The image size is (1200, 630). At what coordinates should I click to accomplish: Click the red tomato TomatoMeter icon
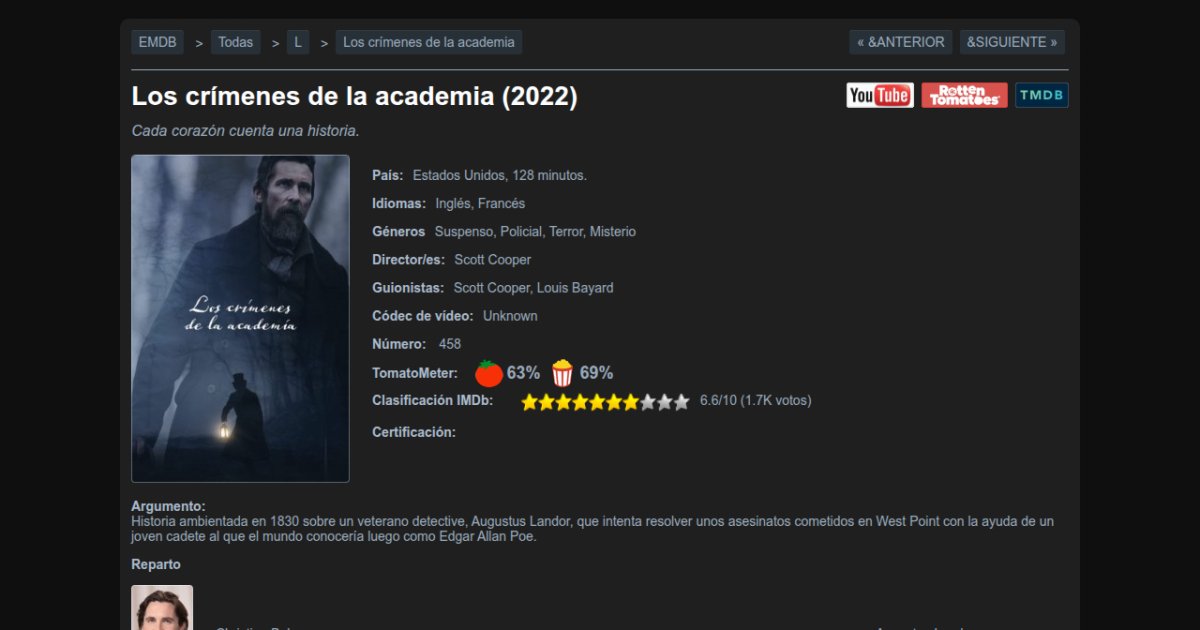coord(489,373)
